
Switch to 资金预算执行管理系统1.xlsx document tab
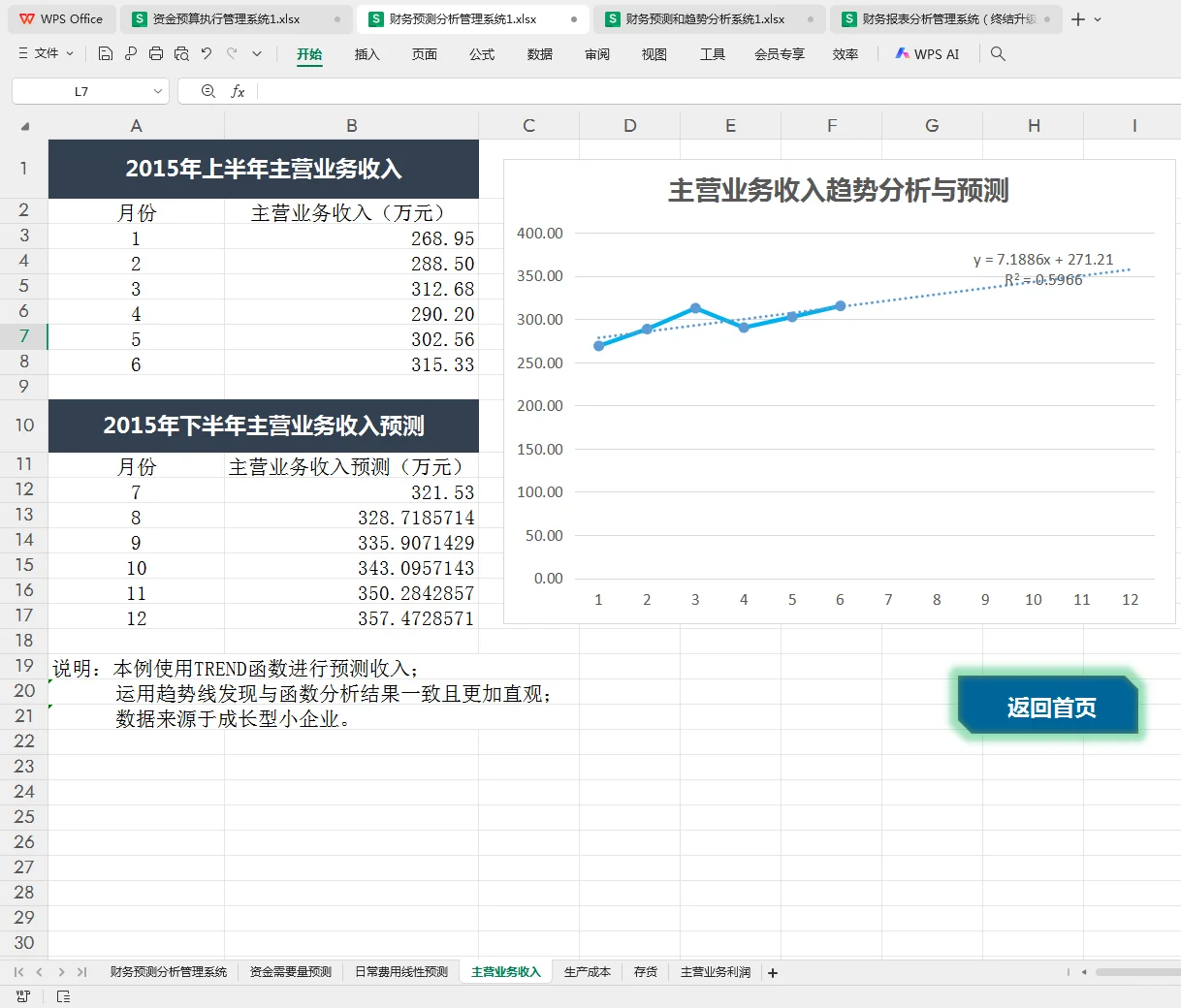[237, 19]
